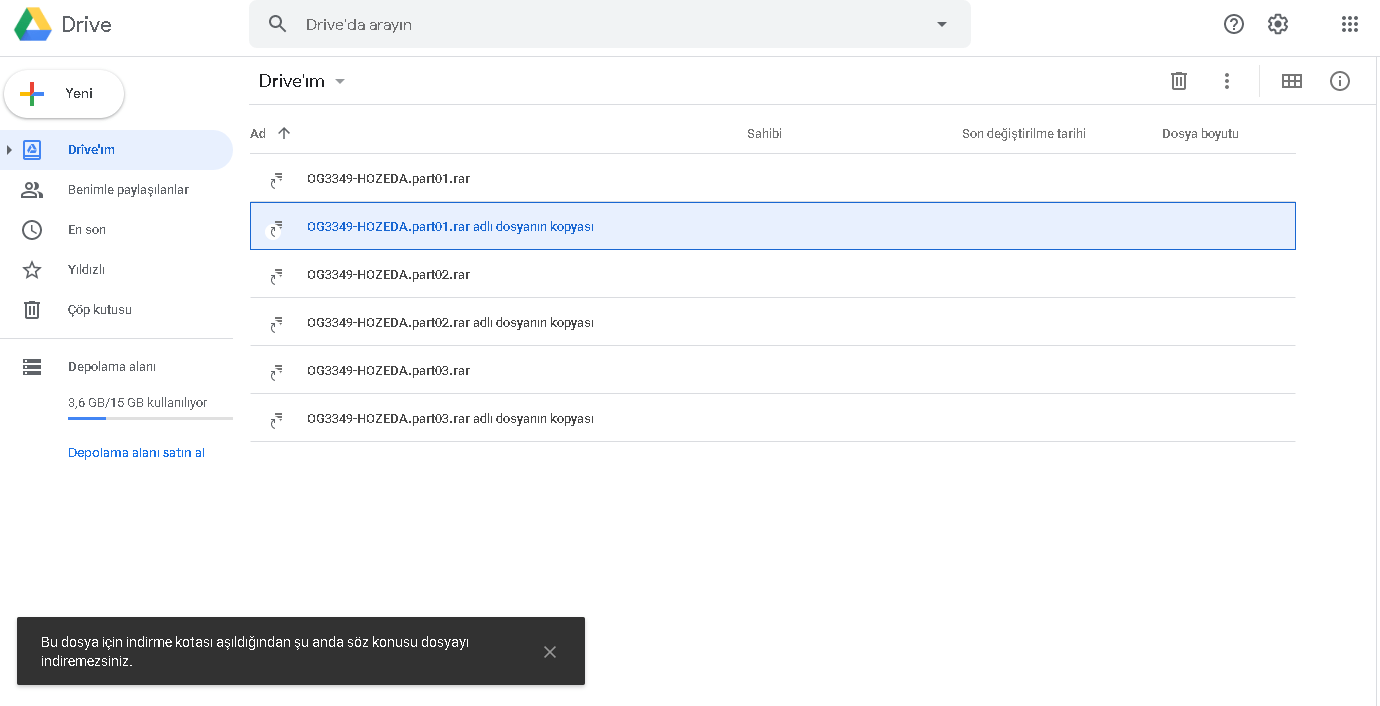Click file icon of OG3349-HOZEDA.part03.rar
Image resolution: width=1380 pixels, height=706 pixels.
[x=277, y=372]
